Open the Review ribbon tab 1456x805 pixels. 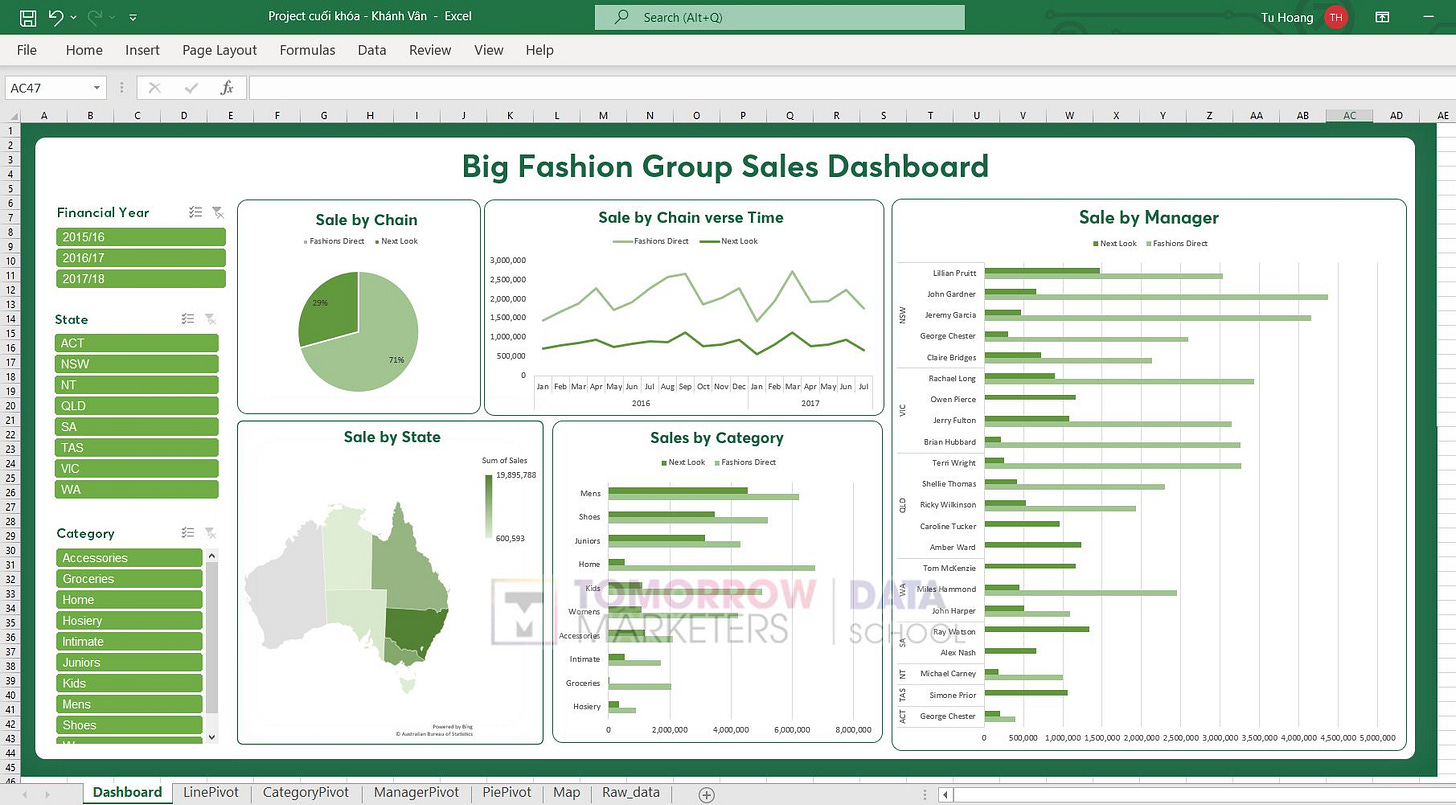tap(430, 50)
